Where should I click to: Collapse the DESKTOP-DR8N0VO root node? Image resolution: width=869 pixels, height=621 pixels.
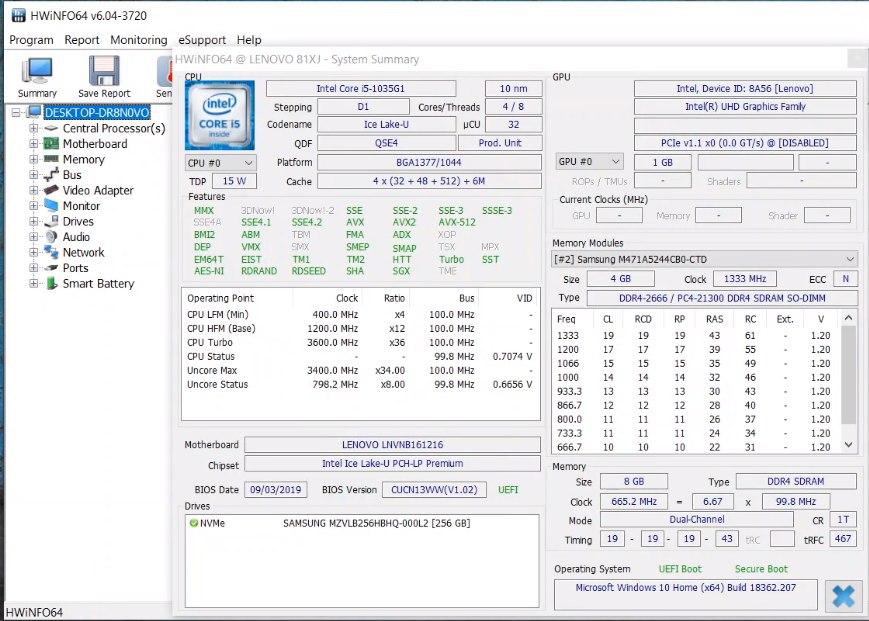tap(16, 112)
